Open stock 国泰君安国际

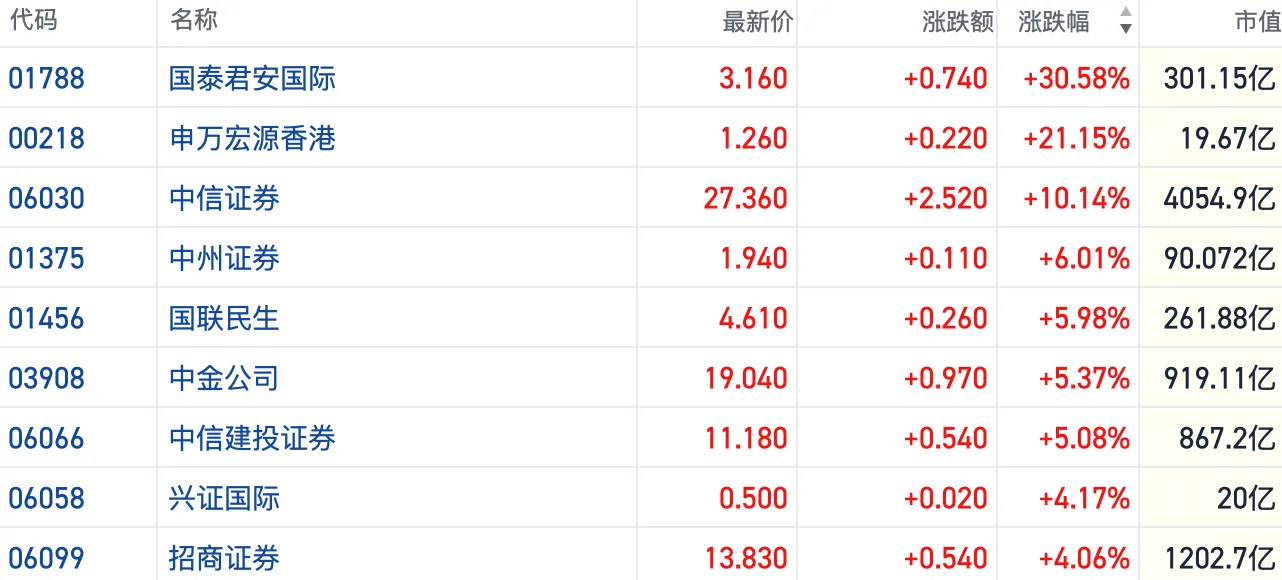click(252, 78)
